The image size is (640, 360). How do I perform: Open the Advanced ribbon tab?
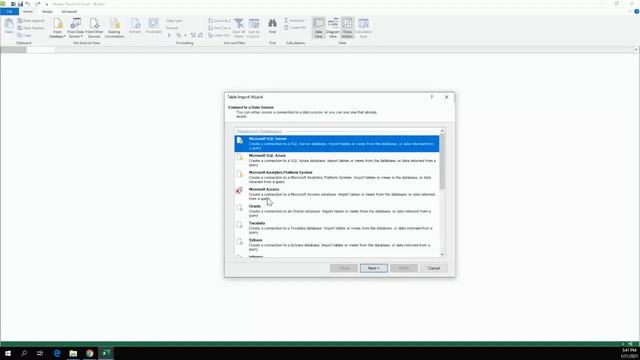point(69,11)
